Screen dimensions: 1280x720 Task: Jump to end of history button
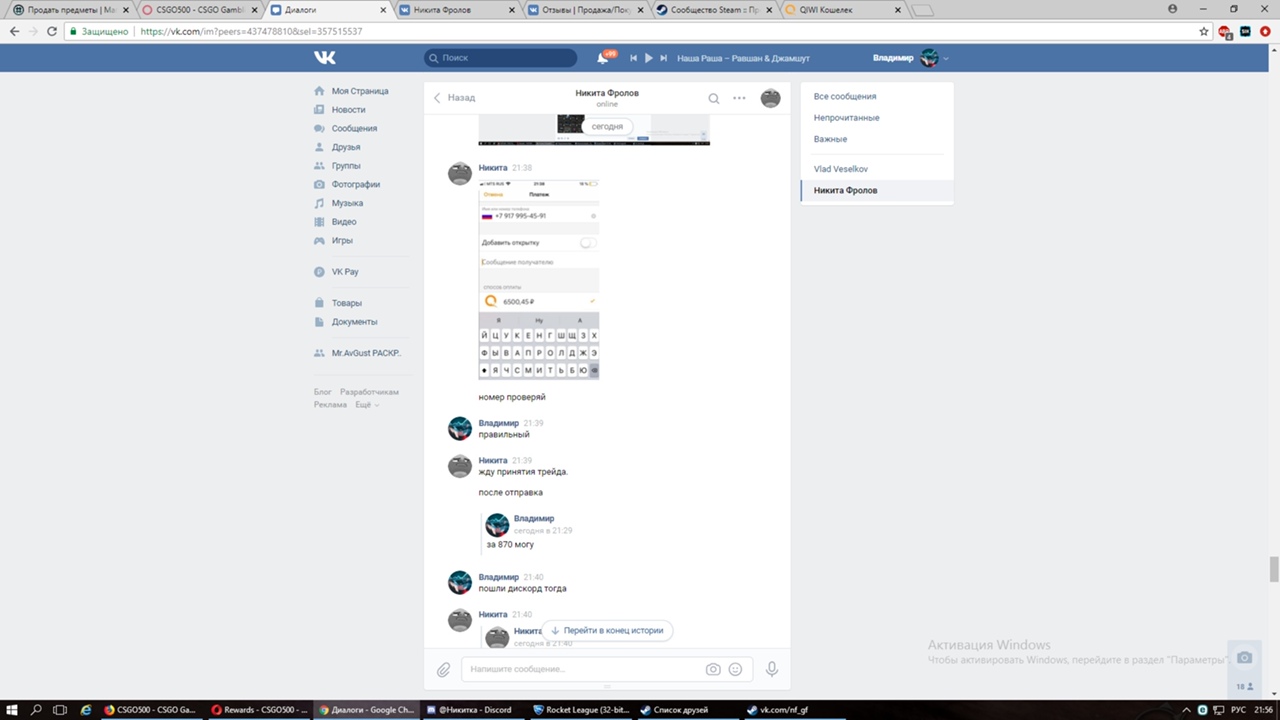(x=607, y=631)
